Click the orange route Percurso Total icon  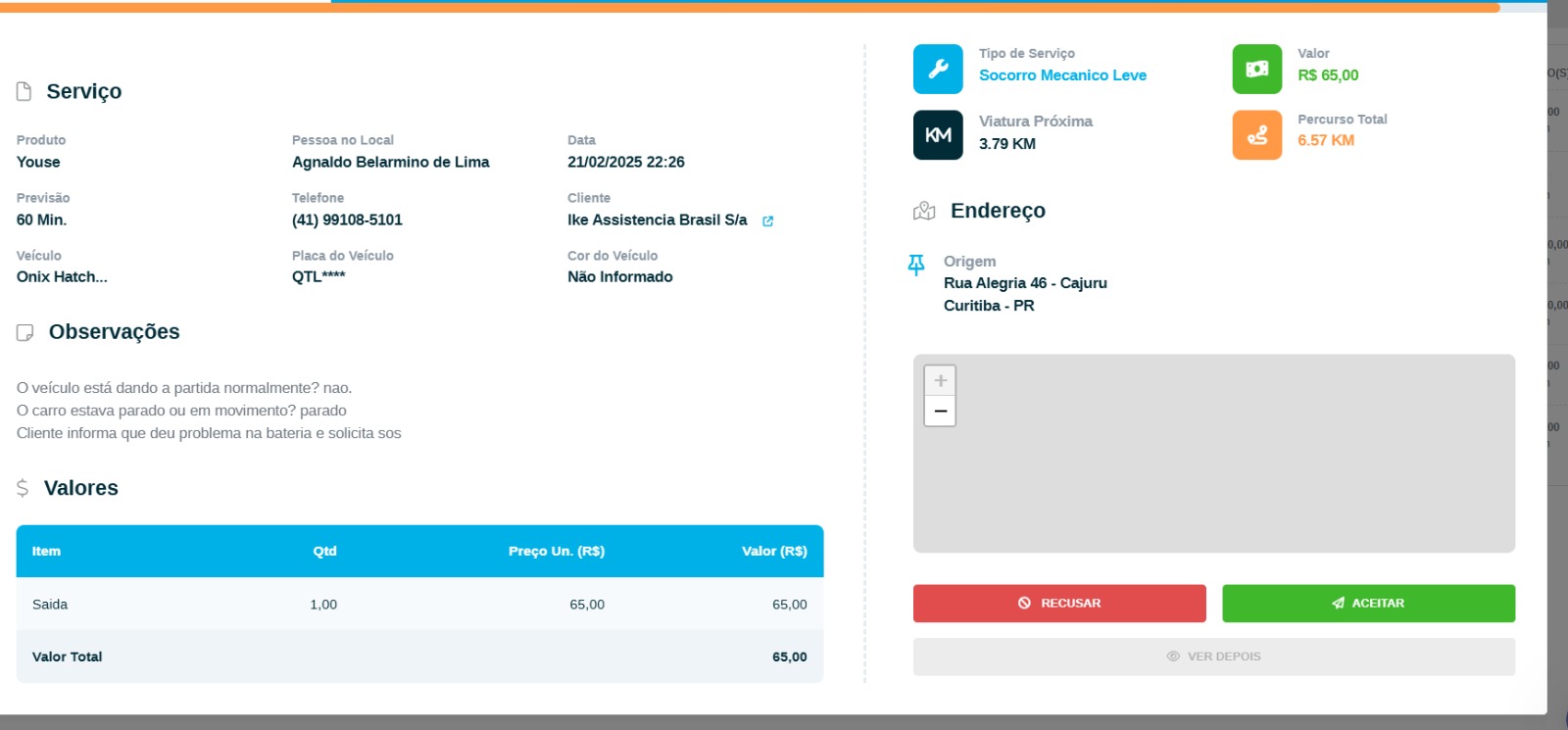click(1256, 135)
